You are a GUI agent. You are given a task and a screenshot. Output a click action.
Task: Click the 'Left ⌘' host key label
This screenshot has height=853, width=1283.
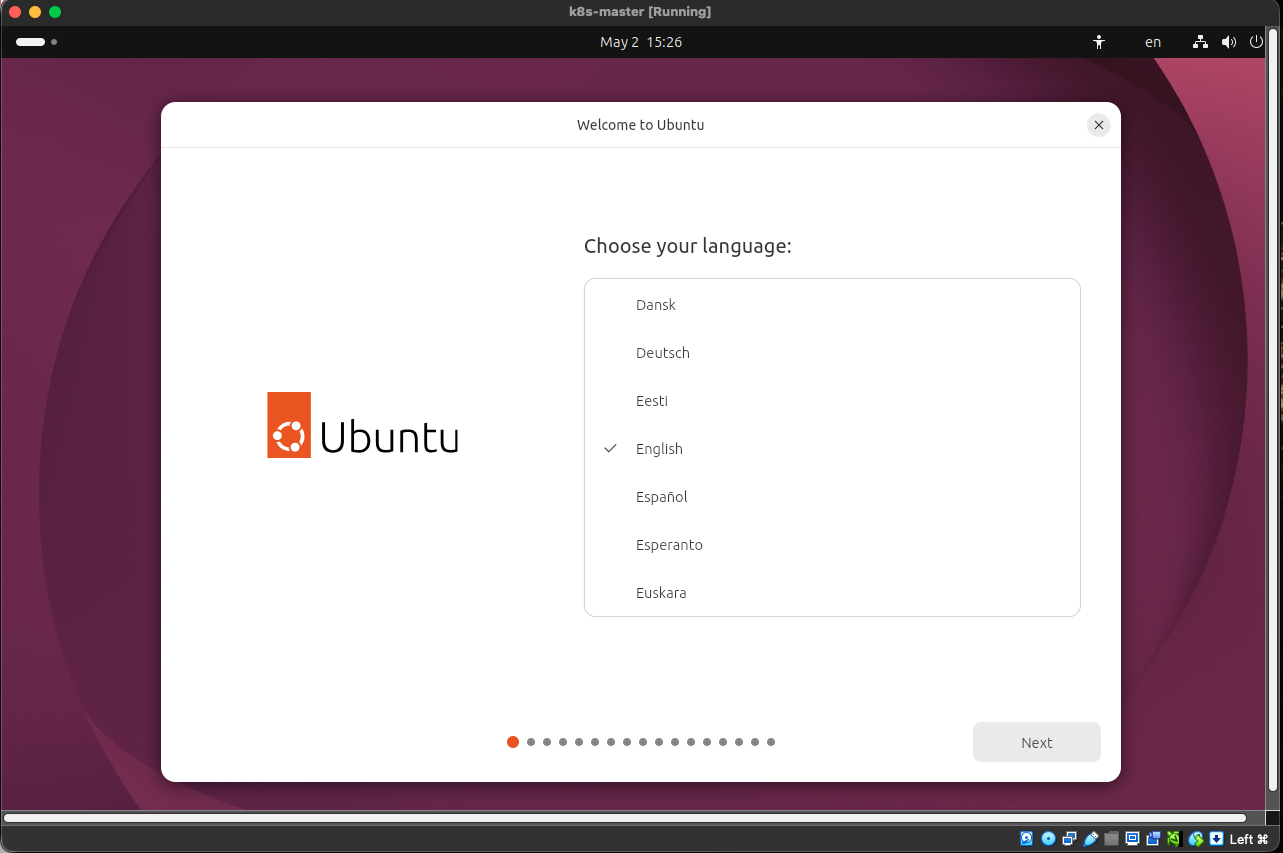(x=1249, y=839)
